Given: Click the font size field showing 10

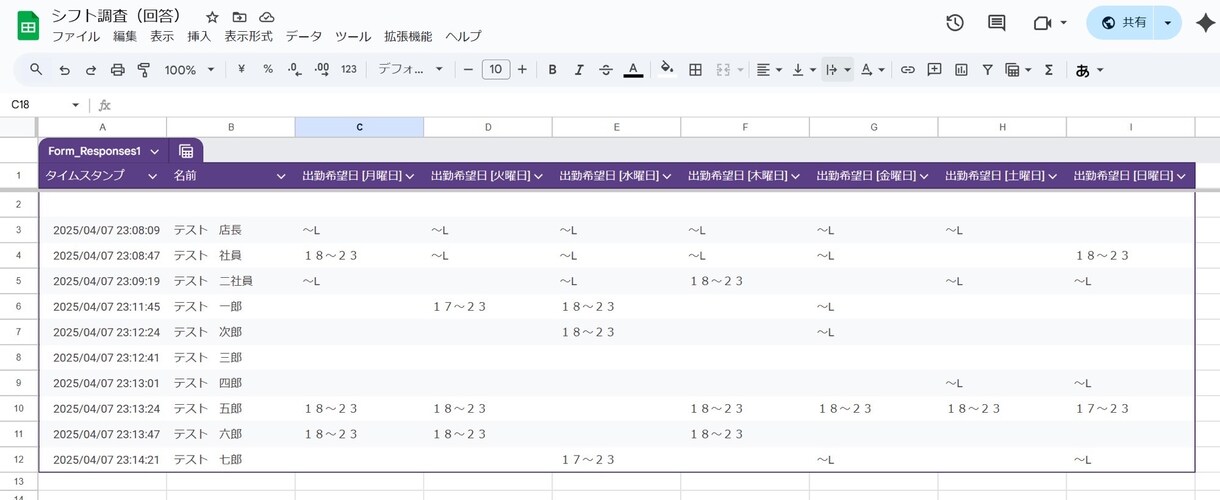Looking at the screenshot, I should click(496, 70).
